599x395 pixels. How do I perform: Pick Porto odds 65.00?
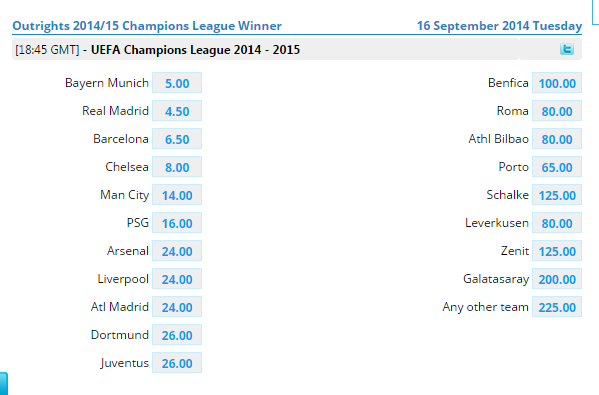click(557, 167)
